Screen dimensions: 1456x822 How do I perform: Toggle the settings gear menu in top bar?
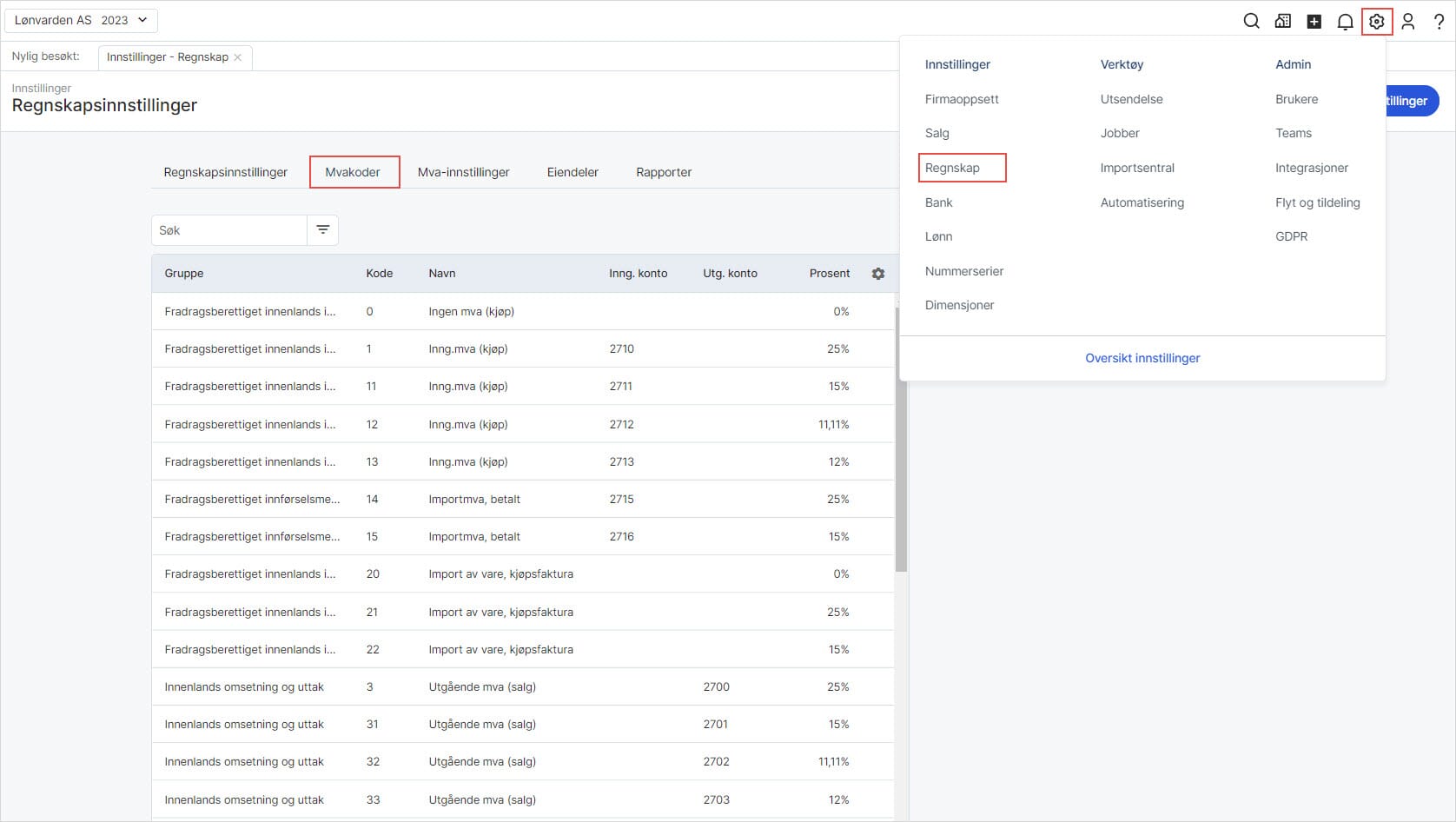[1376, 22]
